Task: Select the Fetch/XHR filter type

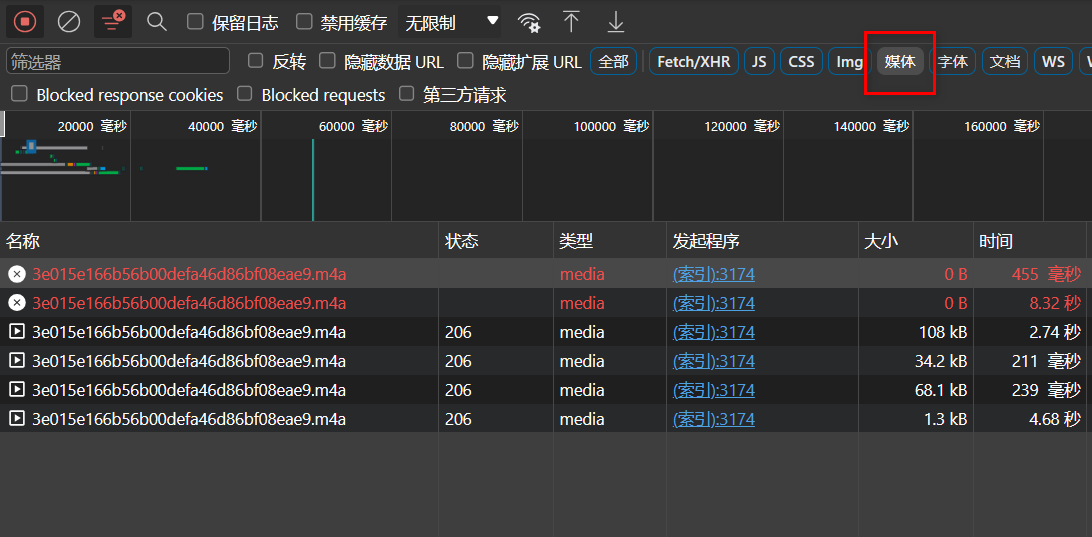Action: pos(693,61)
